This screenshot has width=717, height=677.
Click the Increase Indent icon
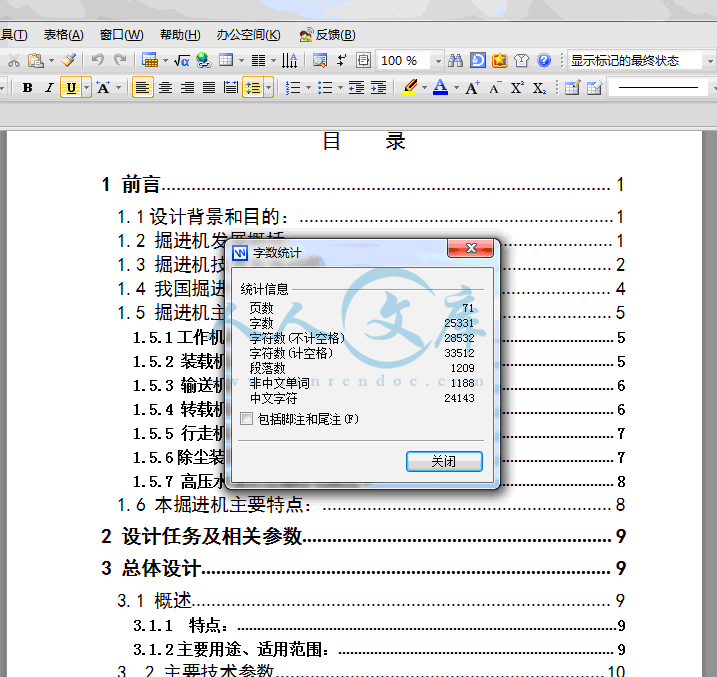pos(378,87)
